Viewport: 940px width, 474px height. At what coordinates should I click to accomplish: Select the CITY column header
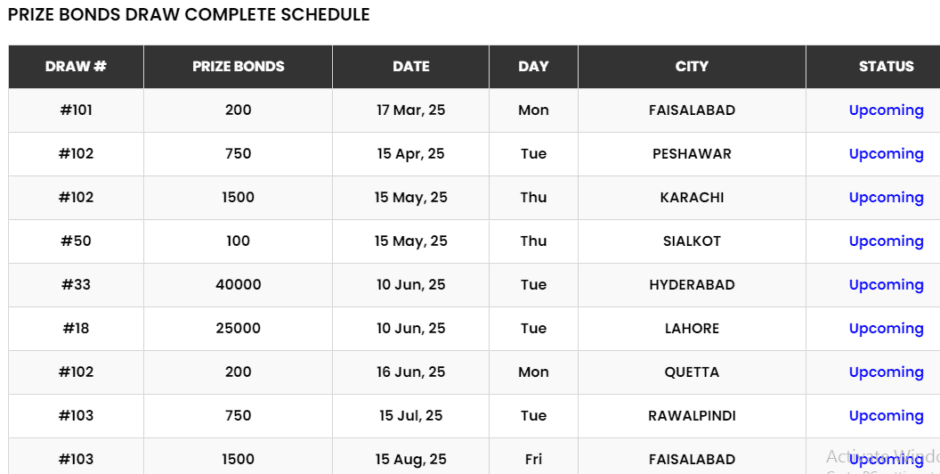691,67
